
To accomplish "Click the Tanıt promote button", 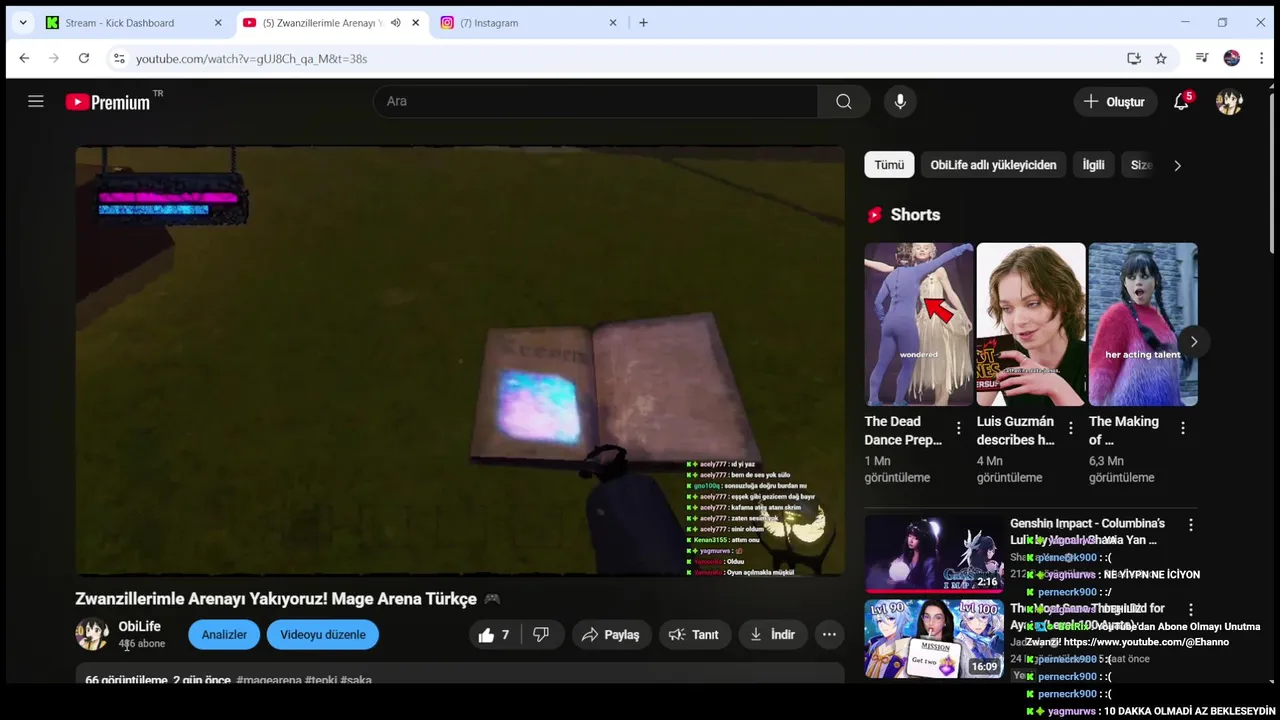I will (x=694, y=635).
